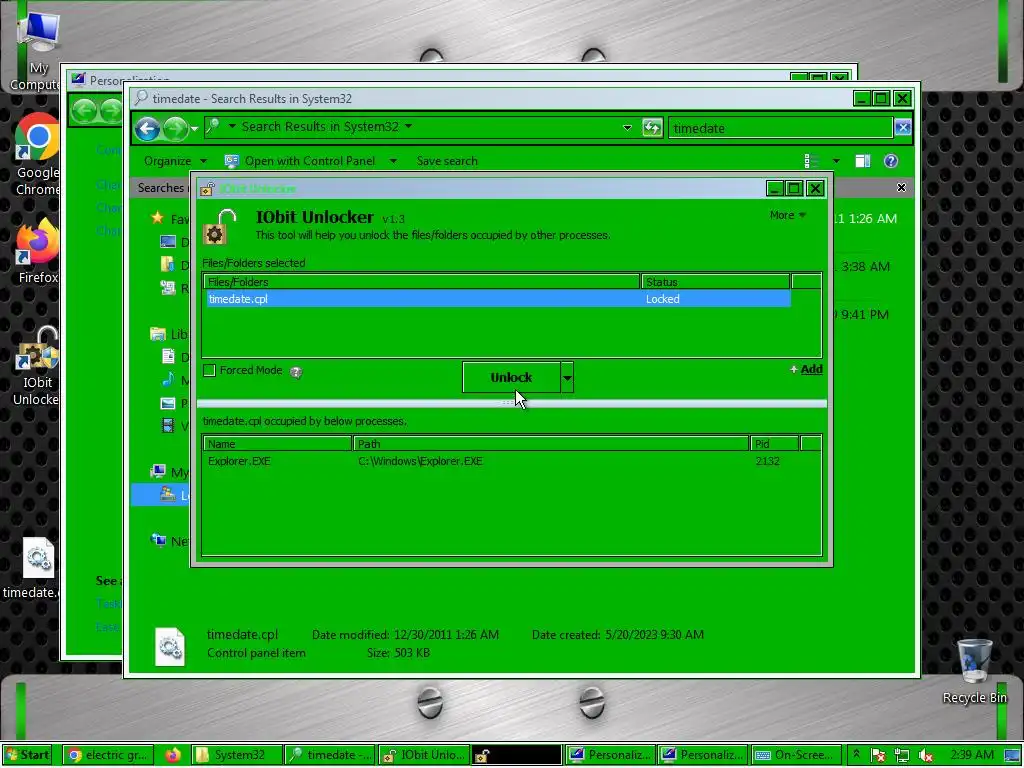This screenshot has width=1024, height=768.
Task: Click the timedate search input field
Action: click(780, 128)
